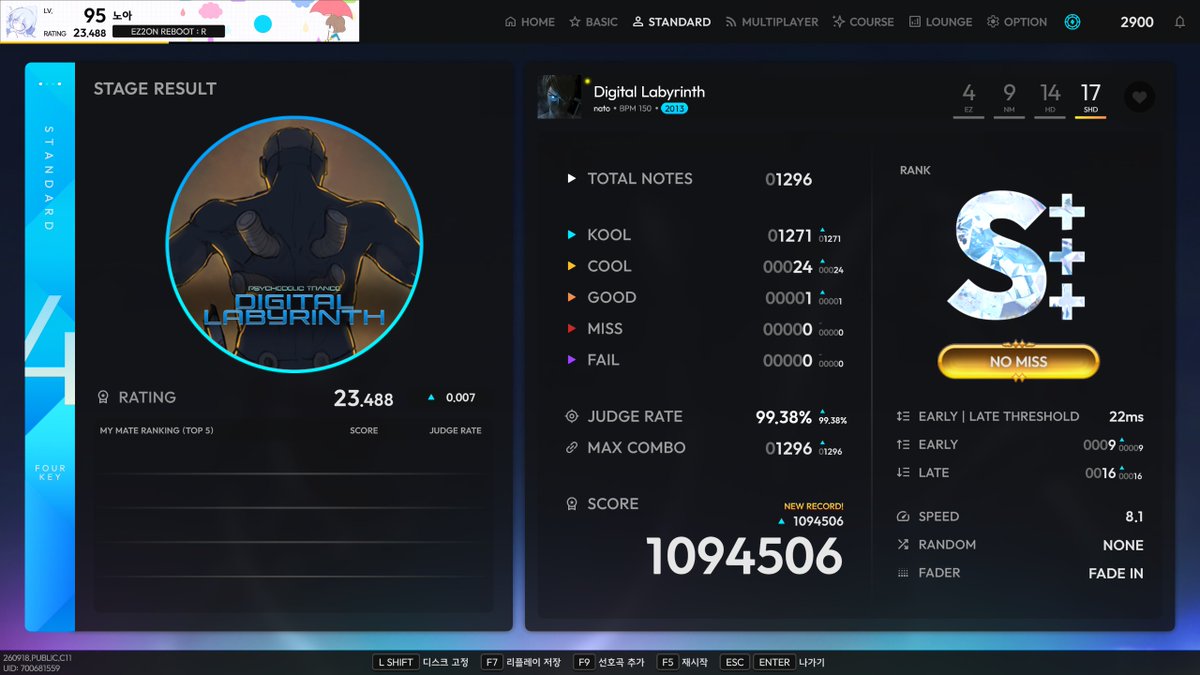This screenshot has width=1200, height=675.
Task: Click the speed value 8.1
Action: [1134, 517]
